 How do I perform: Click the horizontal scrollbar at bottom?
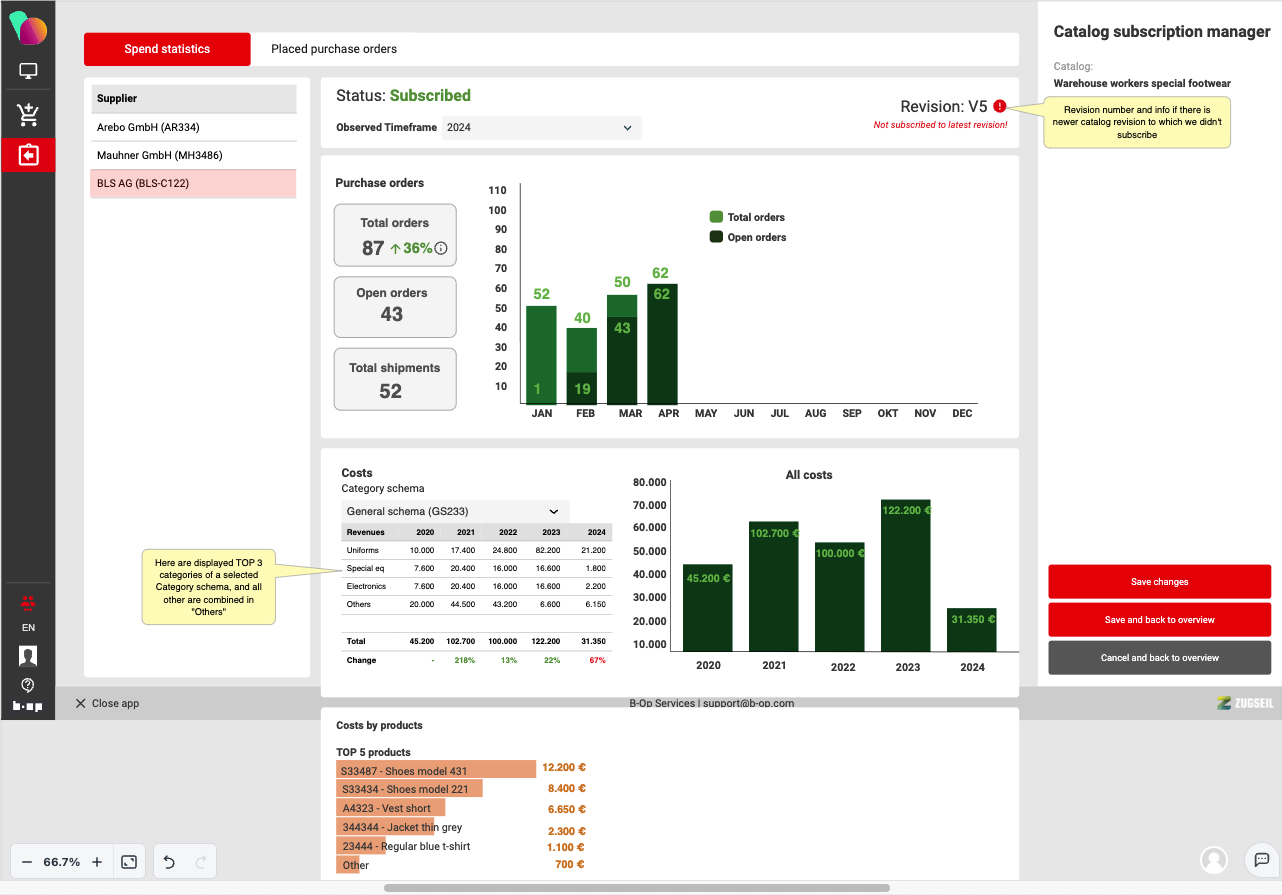pos(636,888)
